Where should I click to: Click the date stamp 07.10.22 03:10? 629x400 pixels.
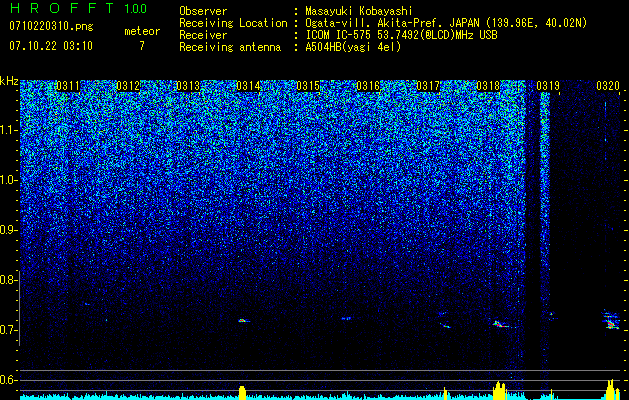(51, 46)
